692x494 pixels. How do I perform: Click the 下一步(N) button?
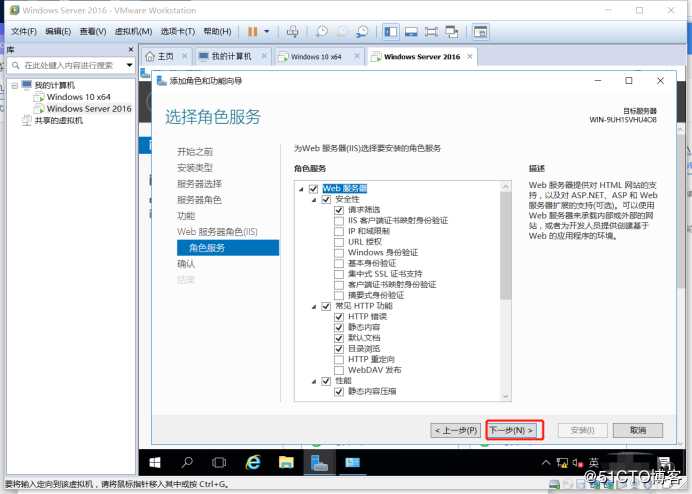click(x=512, y=430)
